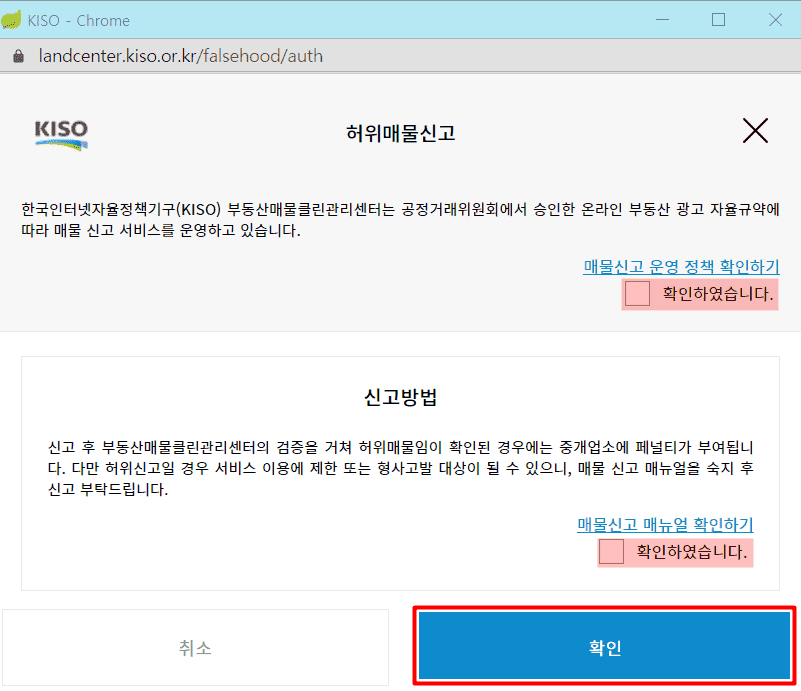
Task: Open the 매물신고 매뉴얼 확인하기 link
Action: coord(664,524)
